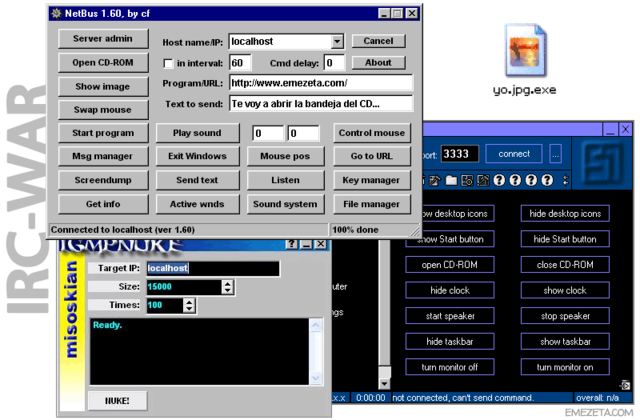Click the connect button in blue window

514,154
